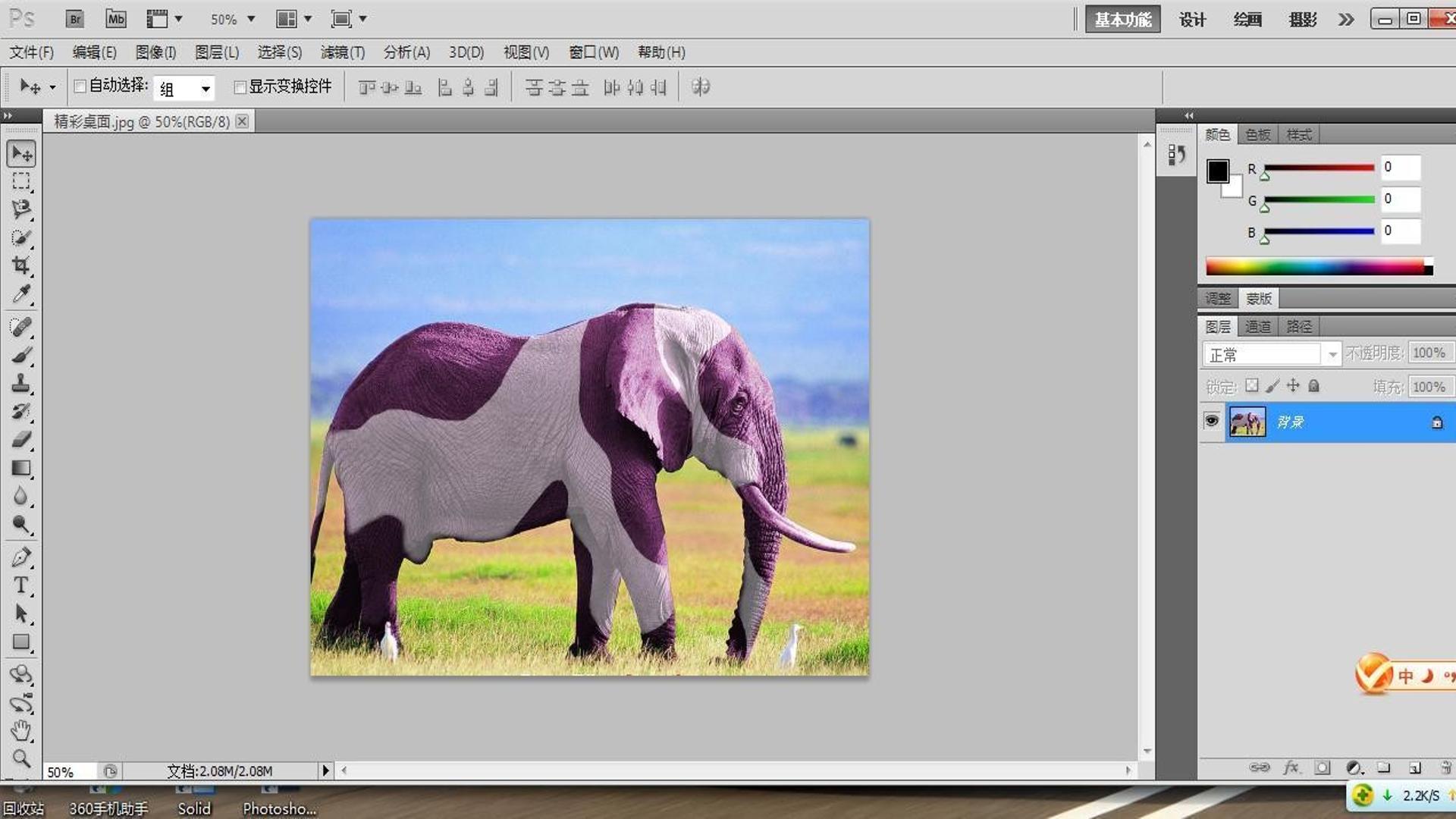Launch Mini Bridge from the Mb icon

pyautogui.click(x=115, y=19)
